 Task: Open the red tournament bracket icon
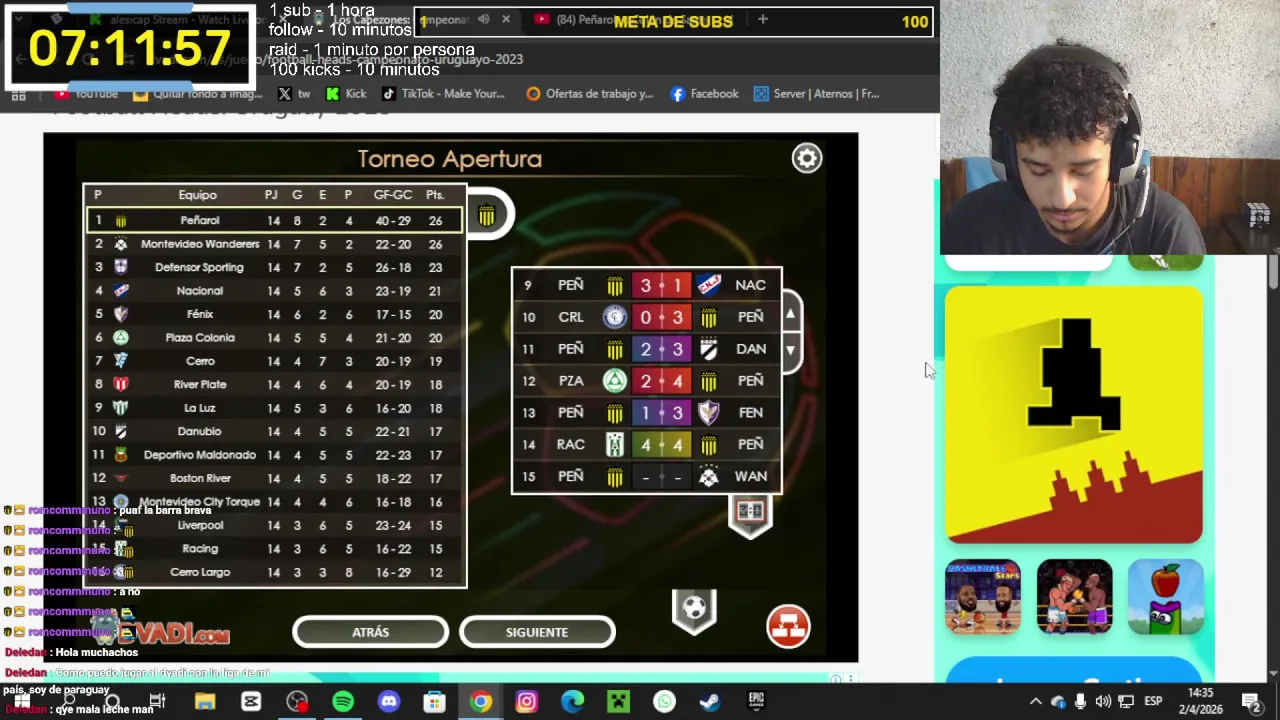click(x=788, y=627)
